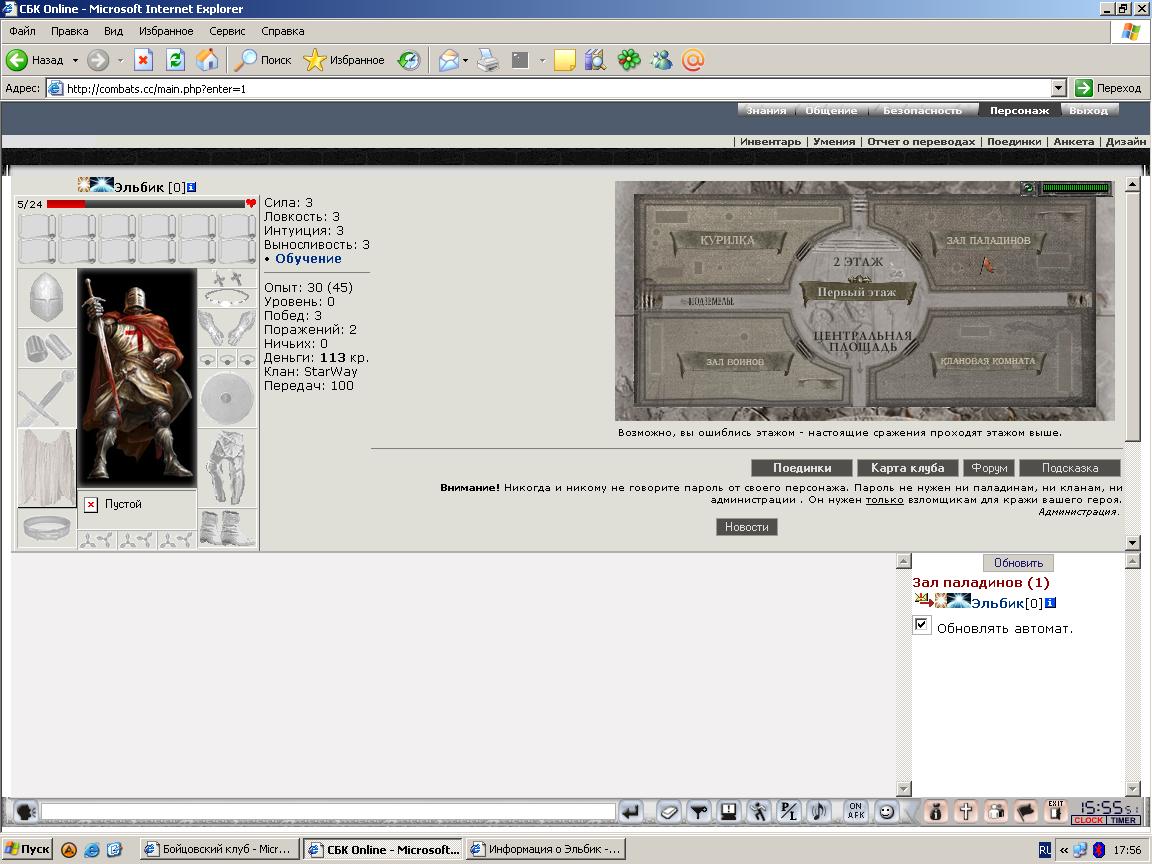This screenshot has width=1152, height=864.
Task: Toggle the ON AFK status icon
Action: [856, 811]
